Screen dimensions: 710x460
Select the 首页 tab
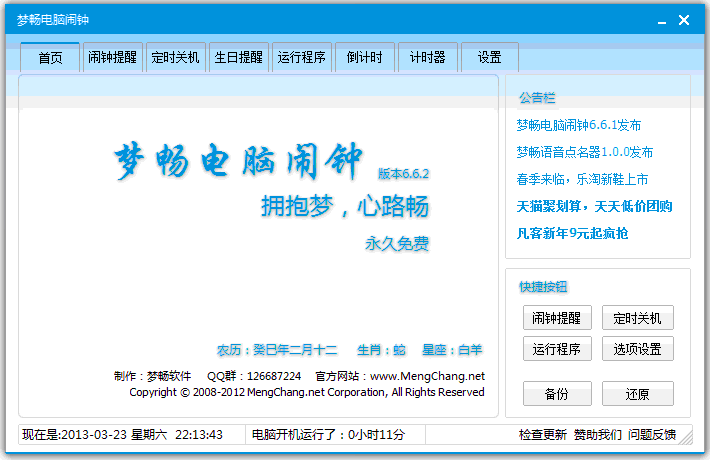50,58
